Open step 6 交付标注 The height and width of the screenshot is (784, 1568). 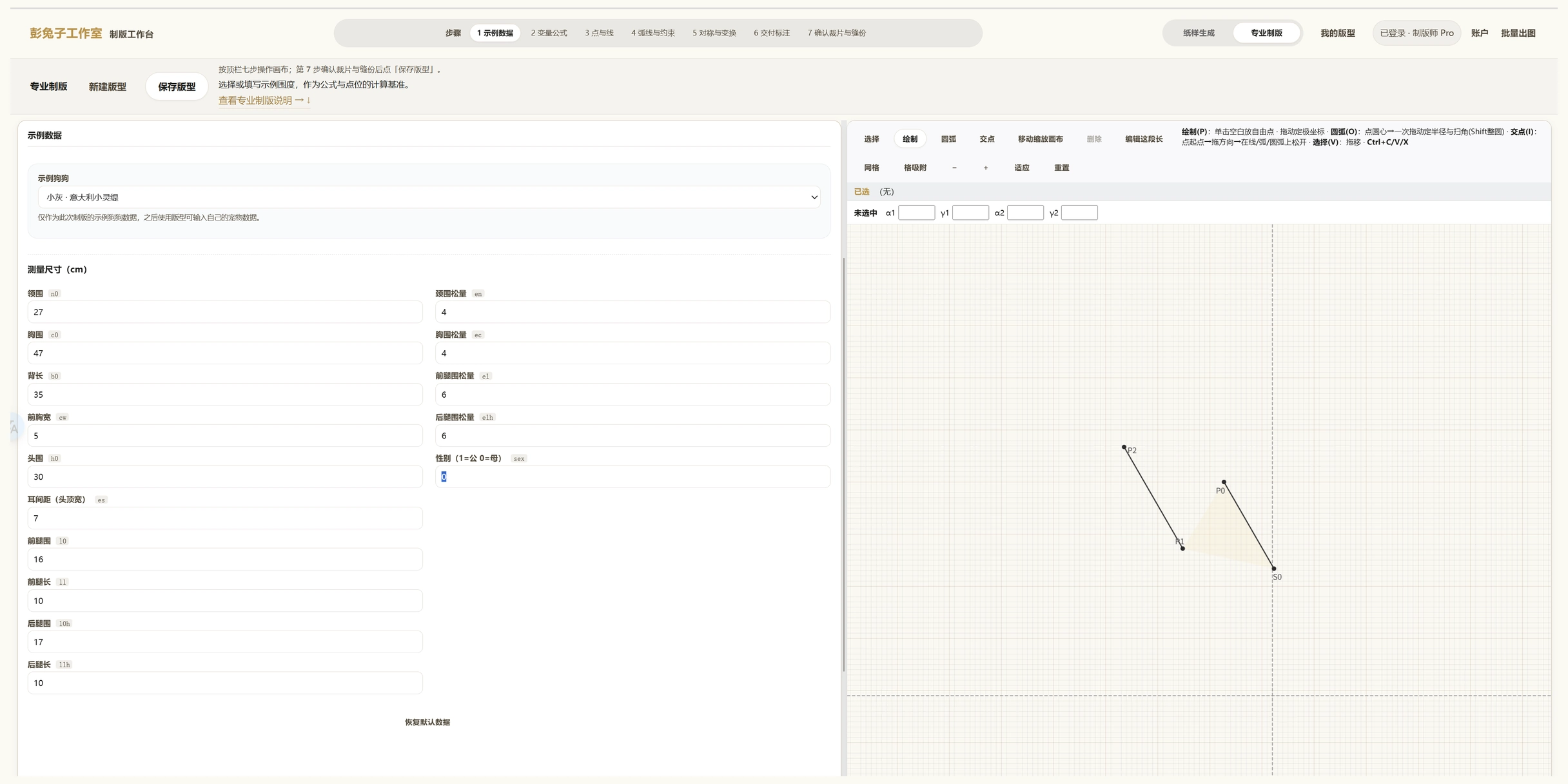point(771,33)
